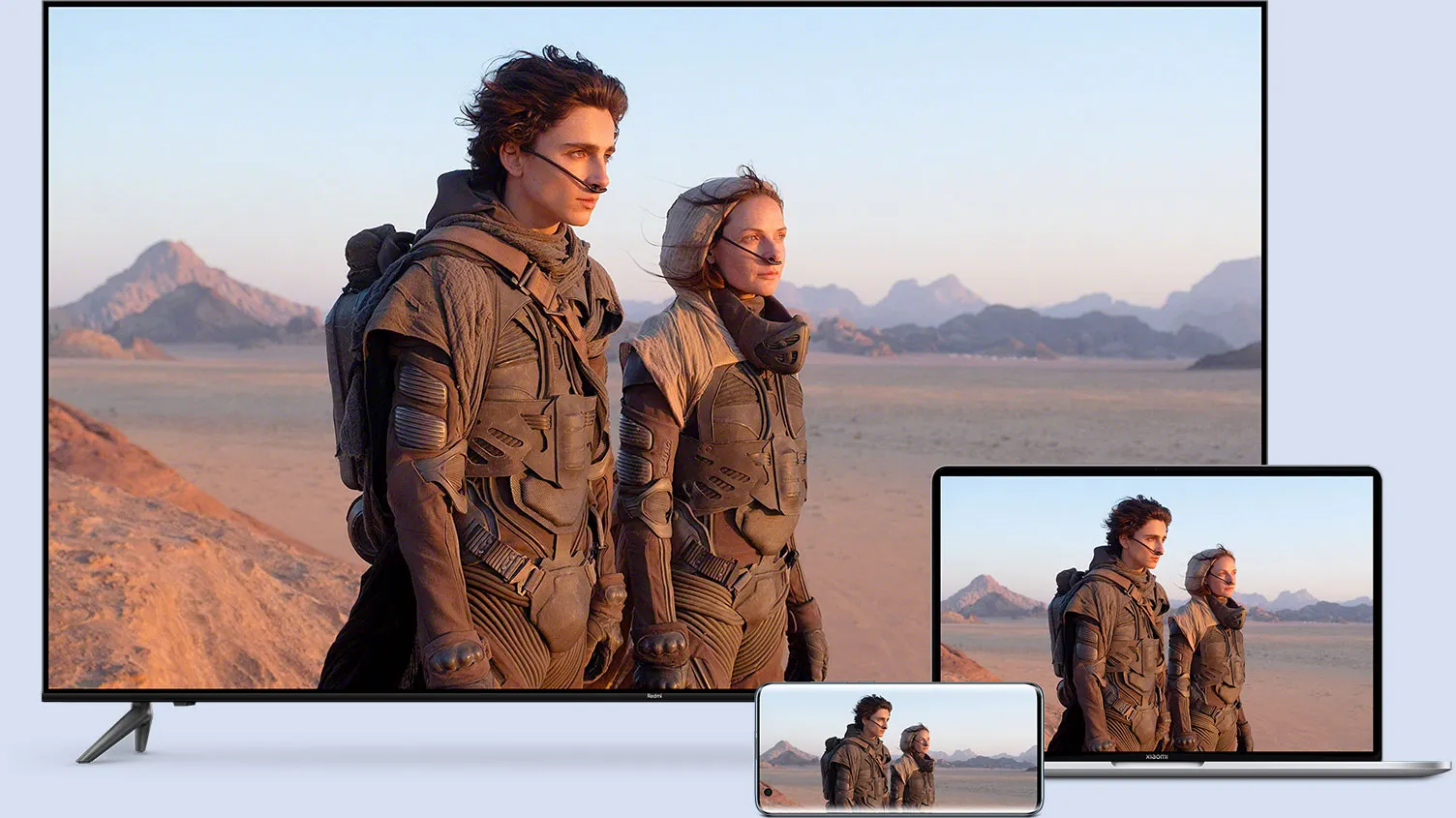The width and height of the screenshot is (1456, 818).
Task: Click the distant right-side mountains on the TV
Action: tap(1162, 310)
